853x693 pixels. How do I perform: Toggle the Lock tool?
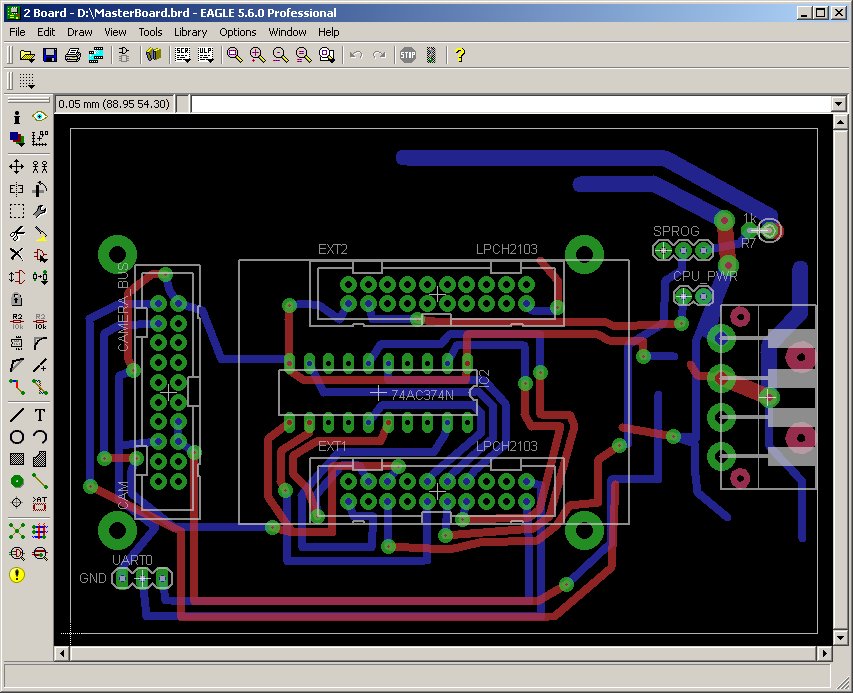pos(17,299)
